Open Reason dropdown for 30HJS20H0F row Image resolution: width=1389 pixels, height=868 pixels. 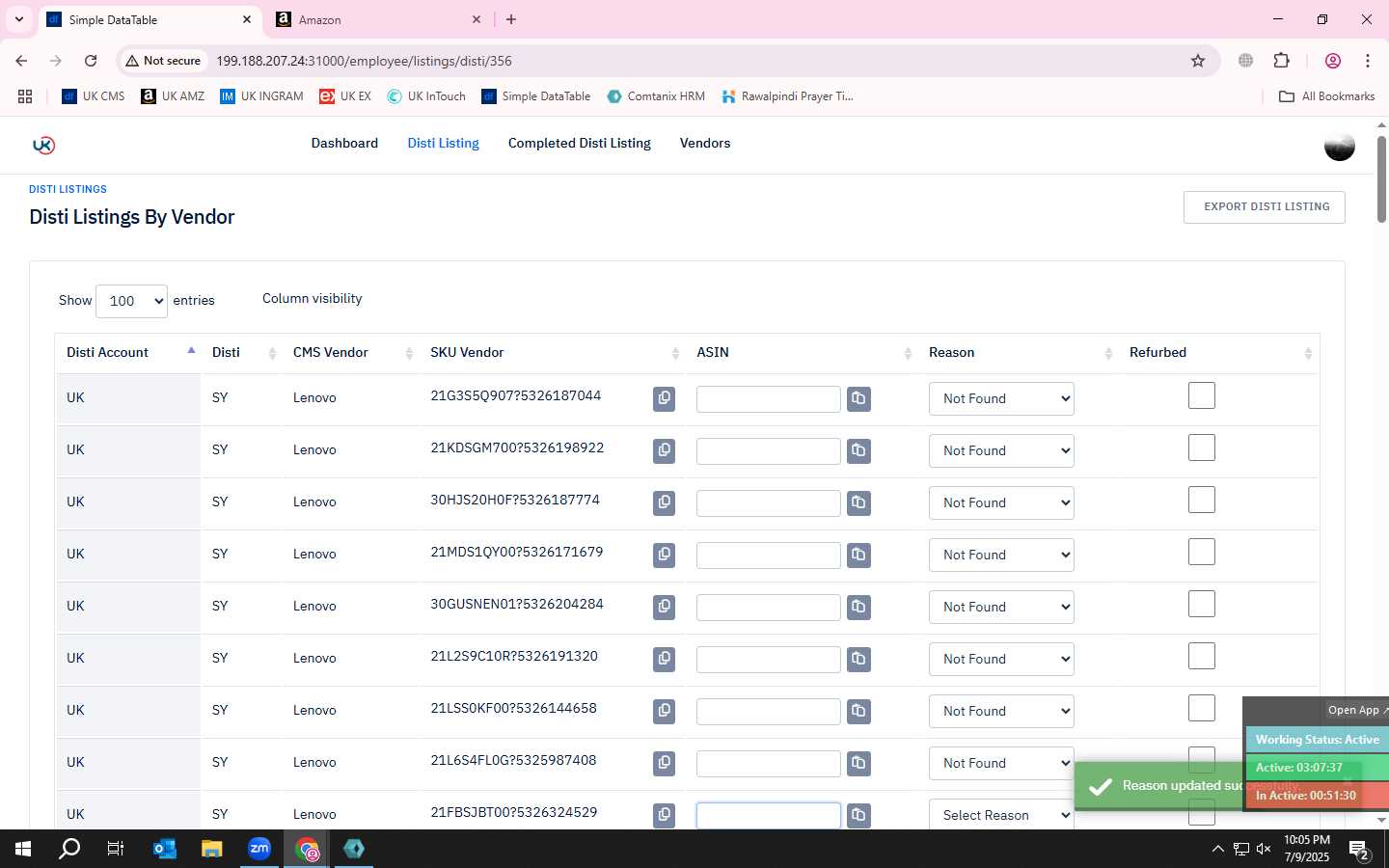pos(1001,502)
